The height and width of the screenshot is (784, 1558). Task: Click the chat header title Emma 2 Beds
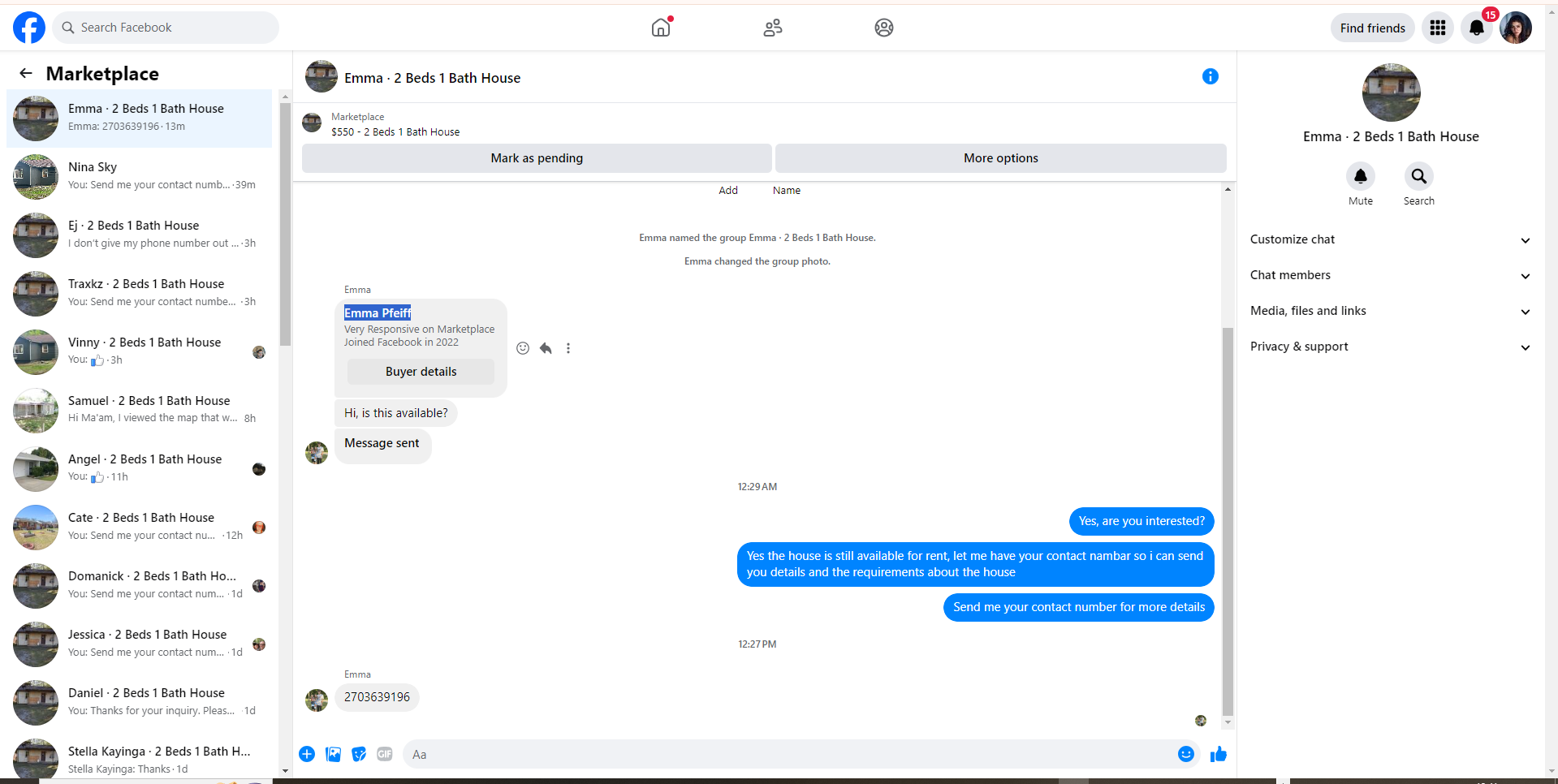(433, 78)
